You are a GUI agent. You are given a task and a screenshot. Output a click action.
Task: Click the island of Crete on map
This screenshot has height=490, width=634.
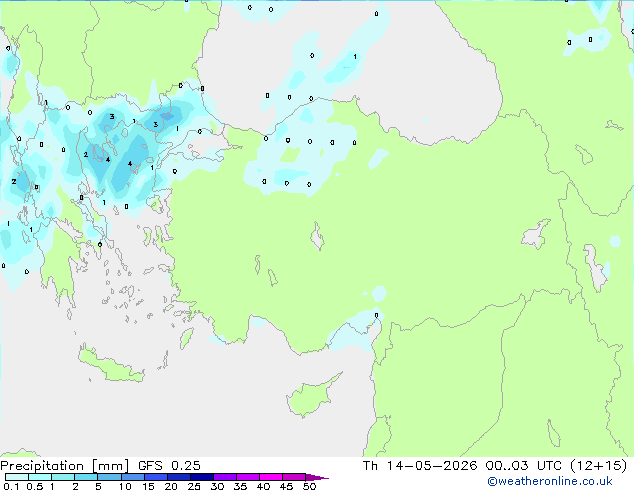coord(110,365)
